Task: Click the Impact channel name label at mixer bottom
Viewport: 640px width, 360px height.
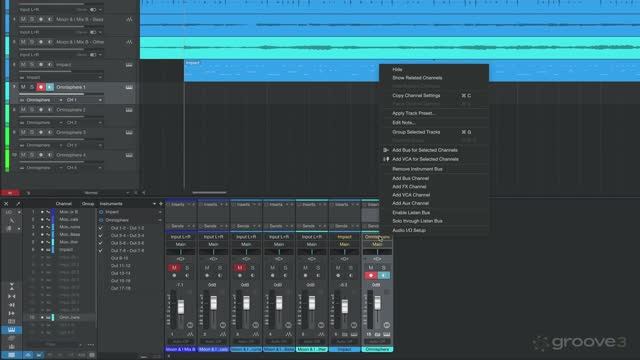Action: pos(344,349)
